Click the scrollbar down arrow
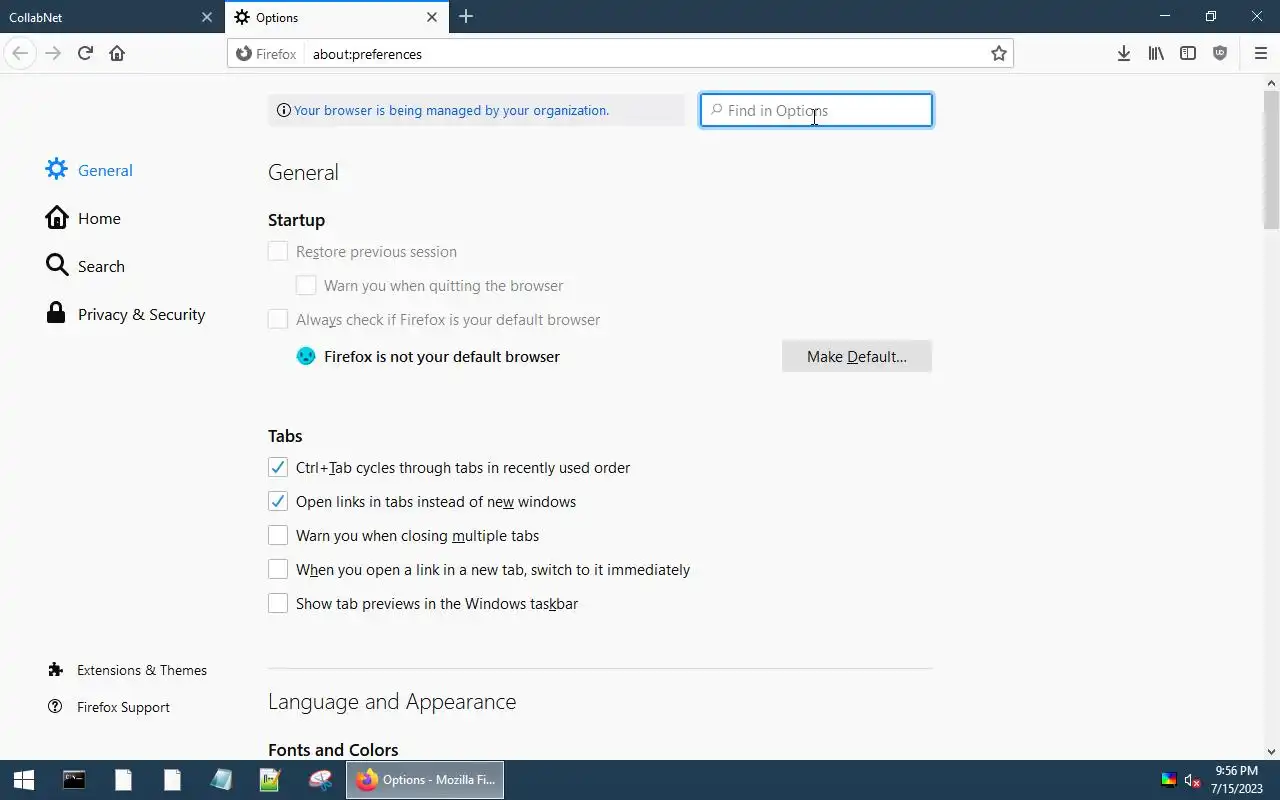This screenshot has height=800, width=1280. coord(1271,751)
